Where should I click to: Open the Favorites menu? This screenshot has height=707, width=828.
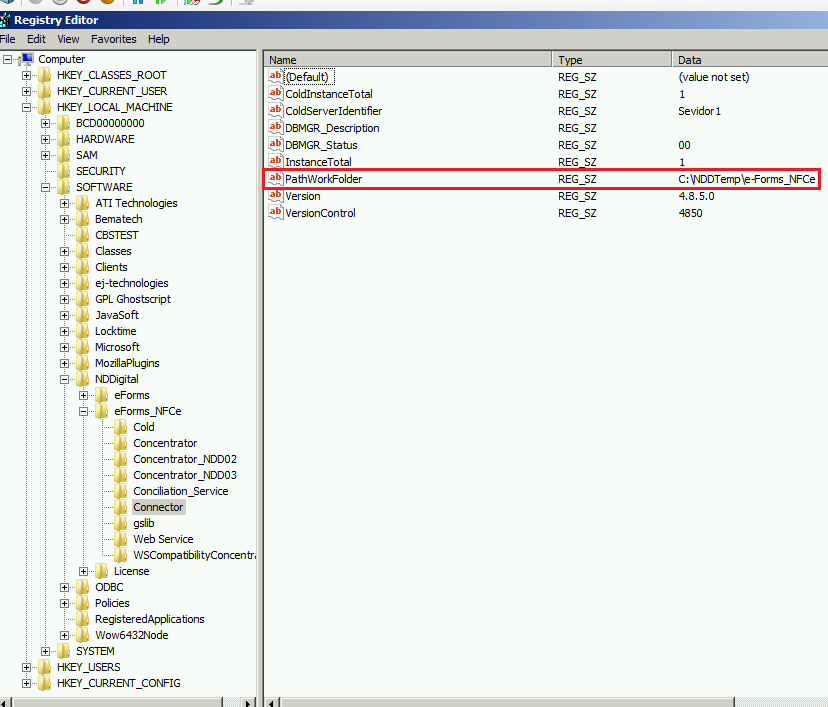113,39
